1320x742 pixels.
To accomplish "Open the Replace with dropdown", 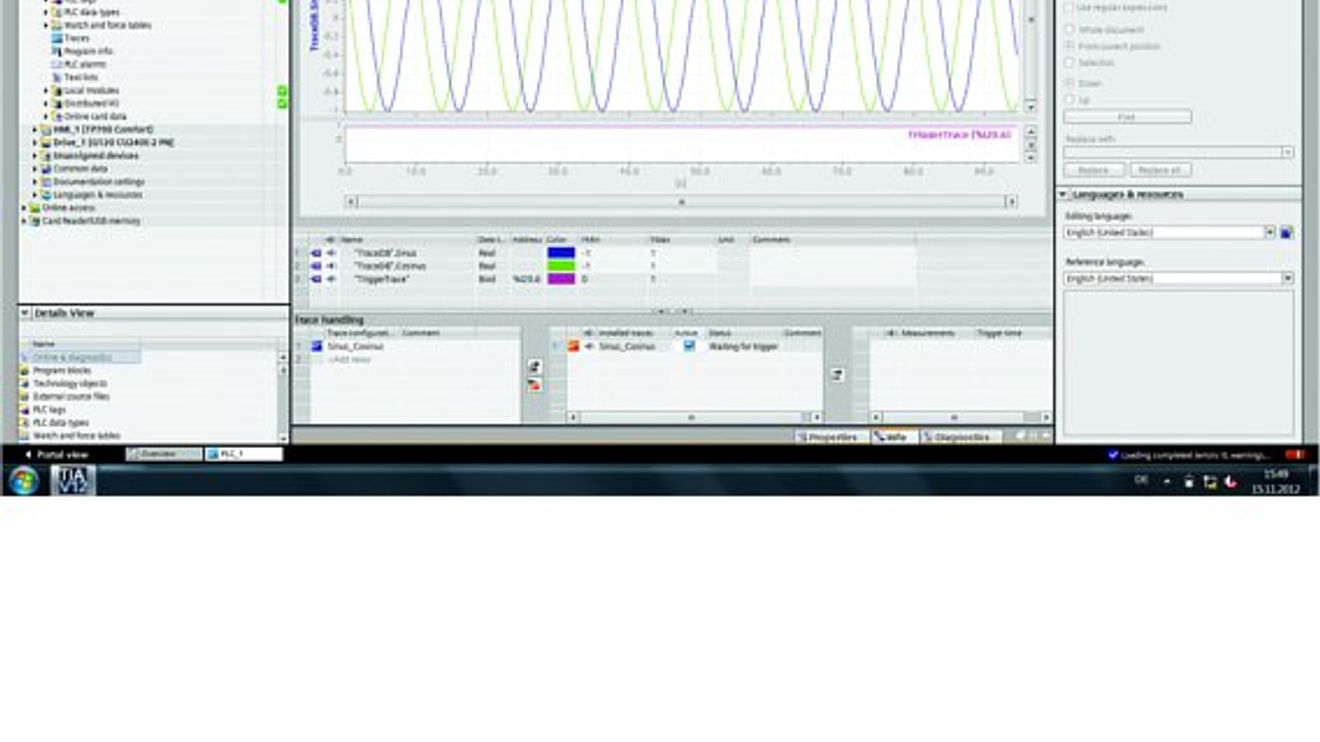I will pos(1287,152).
